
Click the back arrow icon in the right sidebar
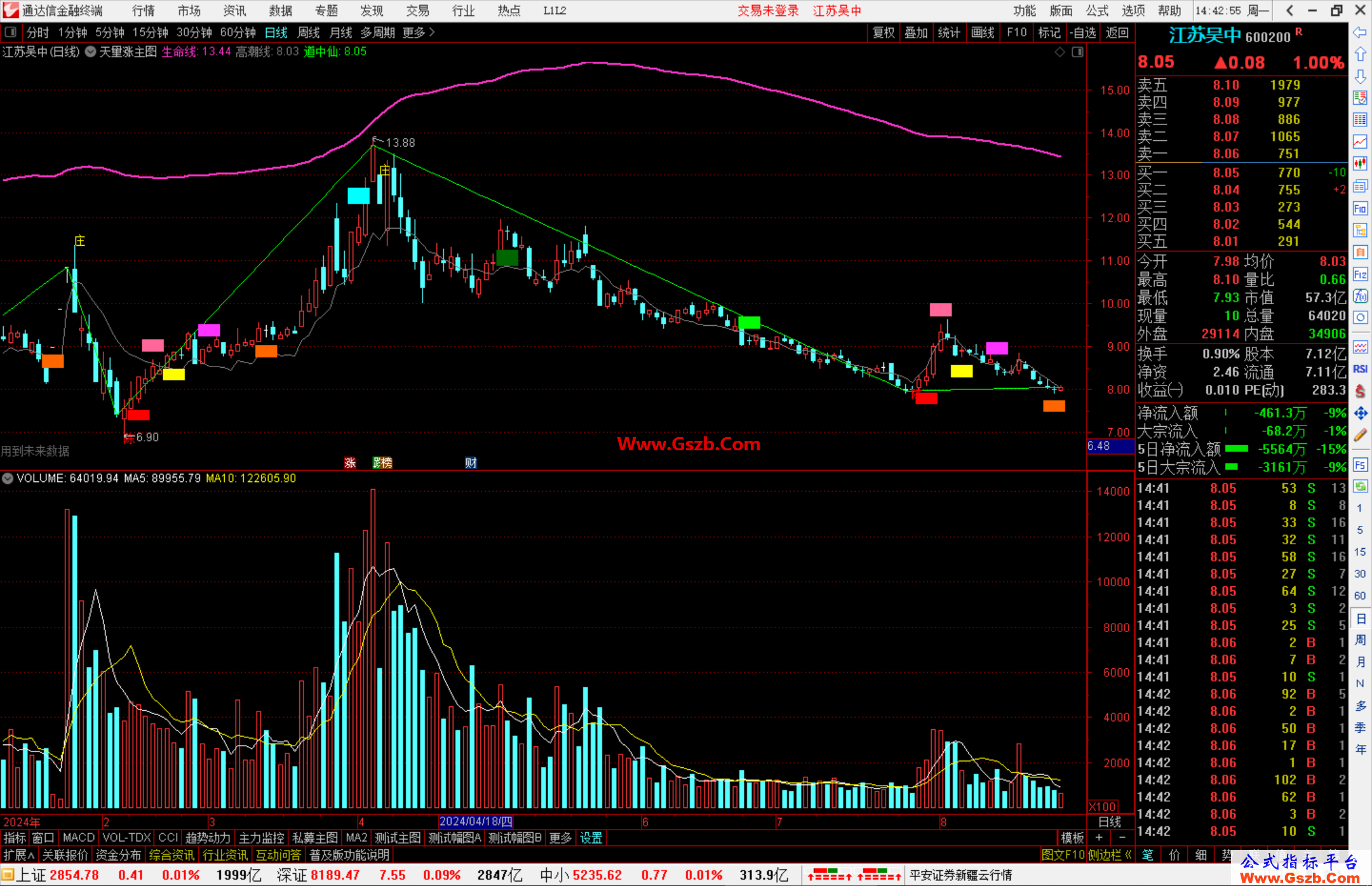1360,32
